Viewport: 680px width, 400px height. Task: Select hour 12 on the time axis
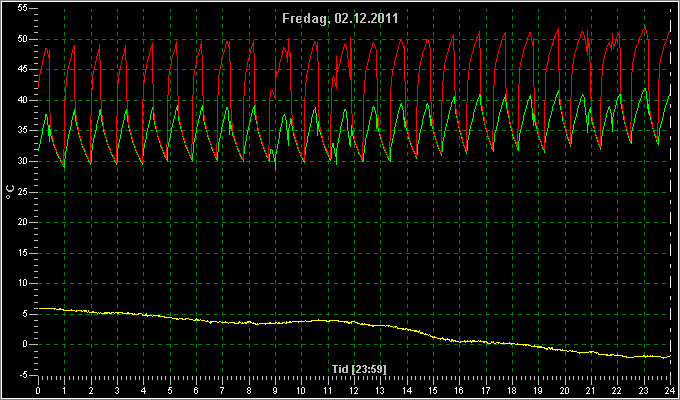pyautogui.click(x=354, y=390)
